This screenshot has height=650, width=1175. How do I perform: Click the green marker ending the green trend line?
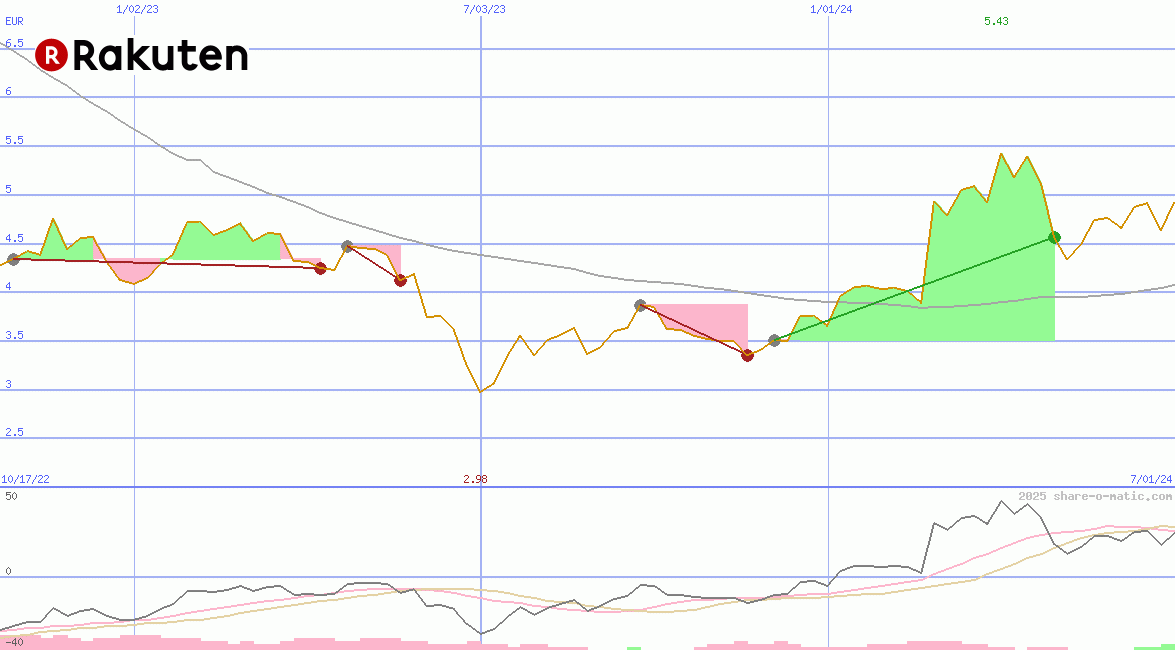pyautogui.click(x=1054, y=237)
